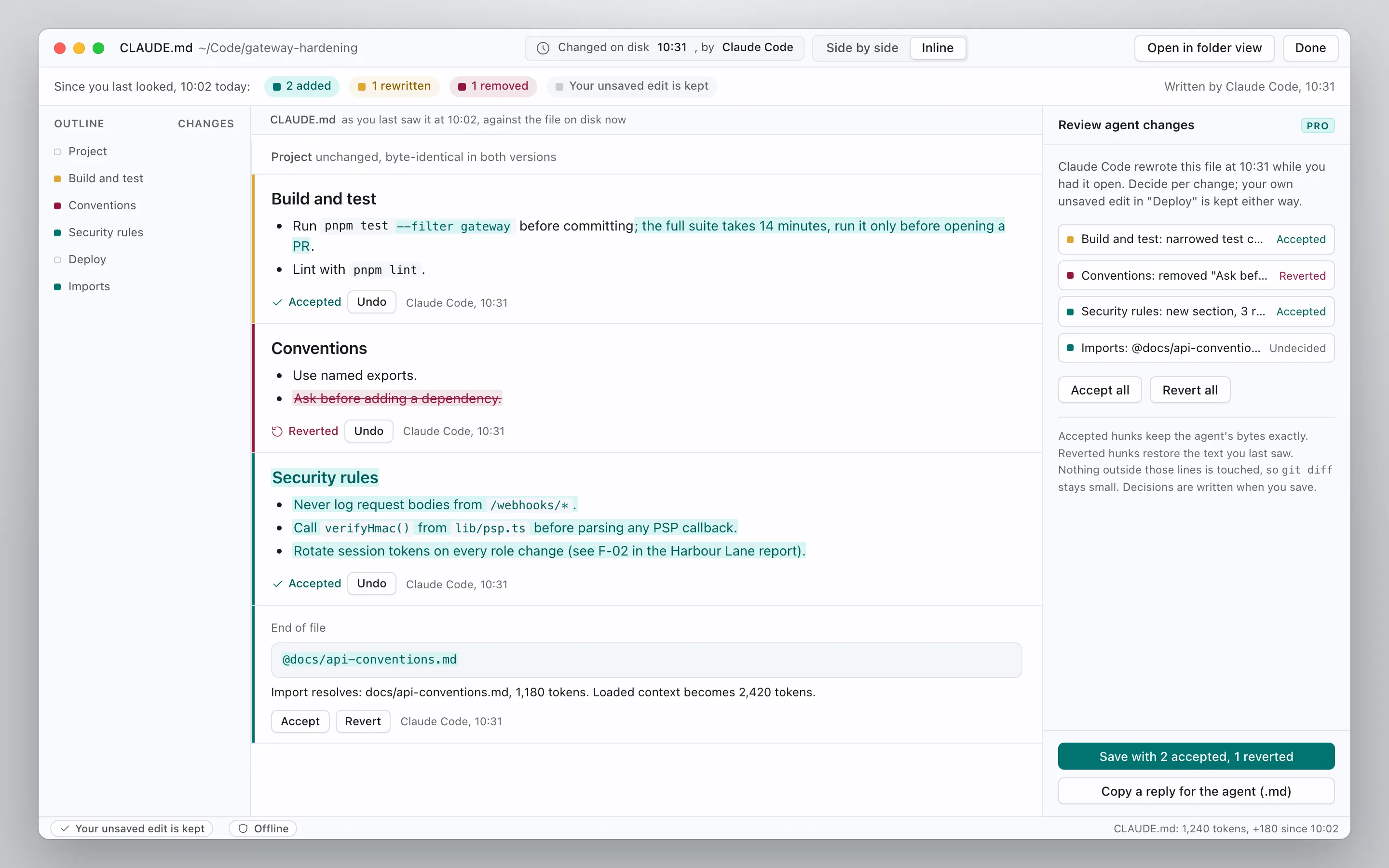Click the Offline shield icon in the status bar
Screen dimensions: 1389x868
[243, 828]
